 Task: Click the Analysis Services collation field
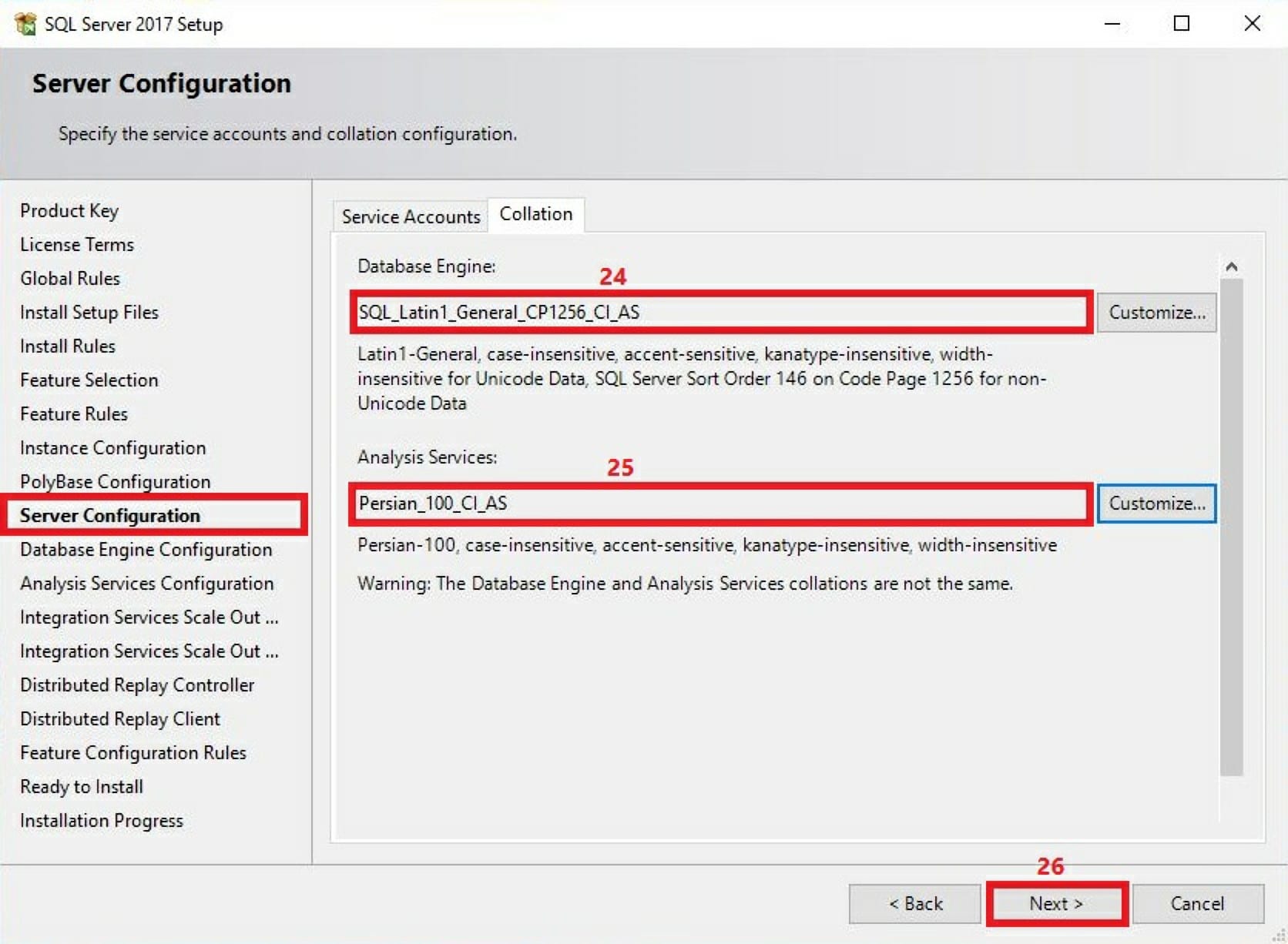(x=721, y=503)
